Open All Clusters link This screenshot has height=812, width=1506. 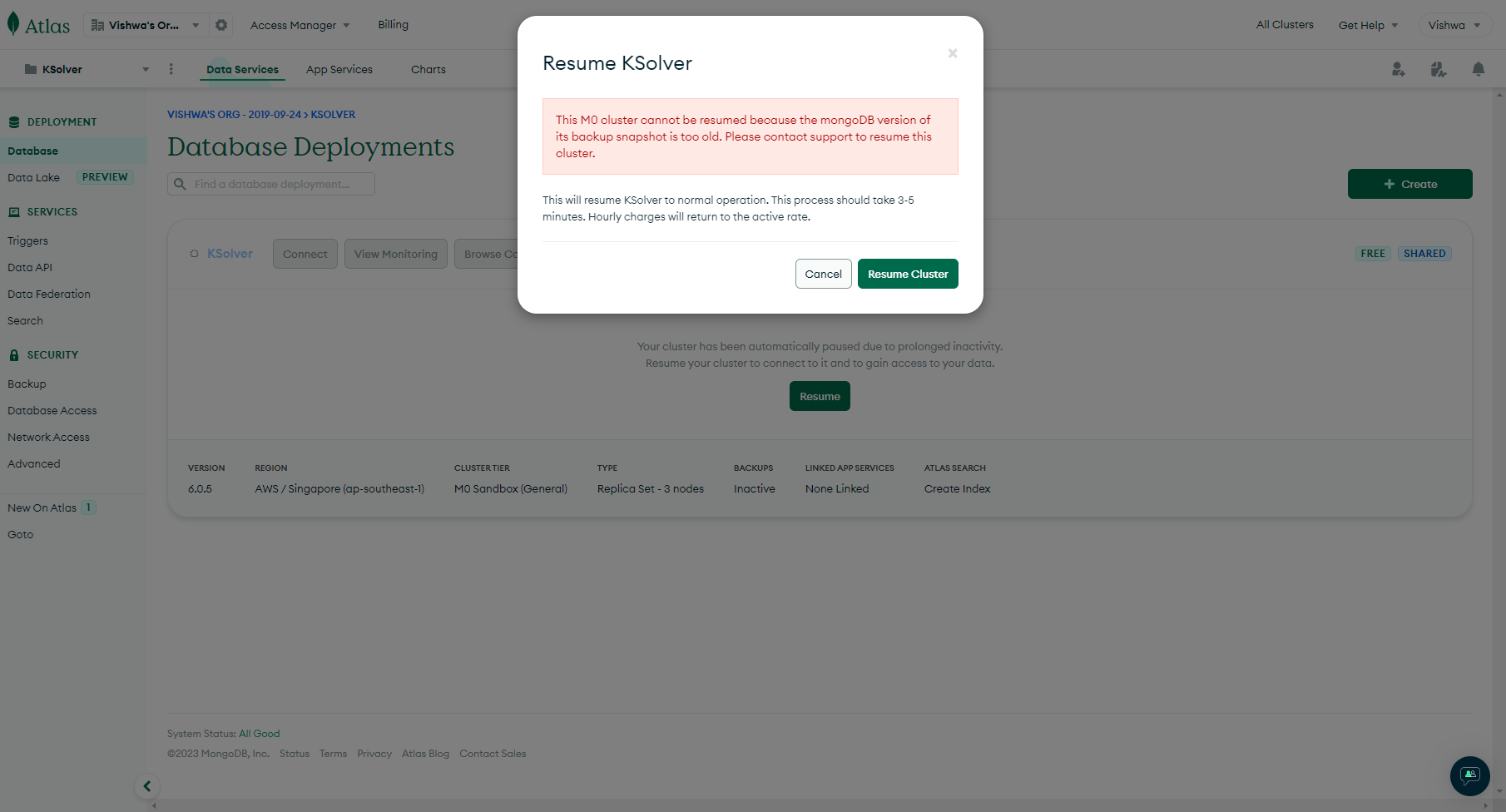tap(1285, 24)
